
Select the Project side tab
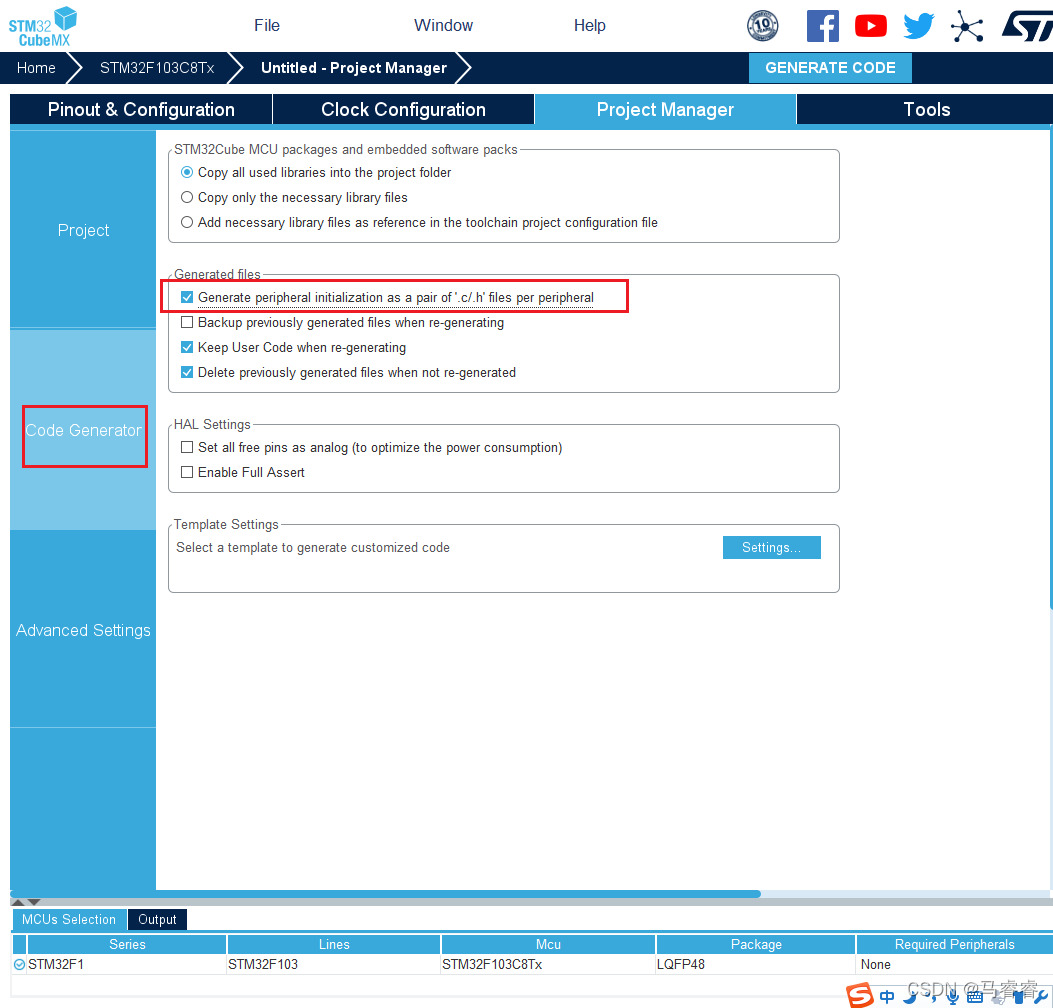pos(83,230)
